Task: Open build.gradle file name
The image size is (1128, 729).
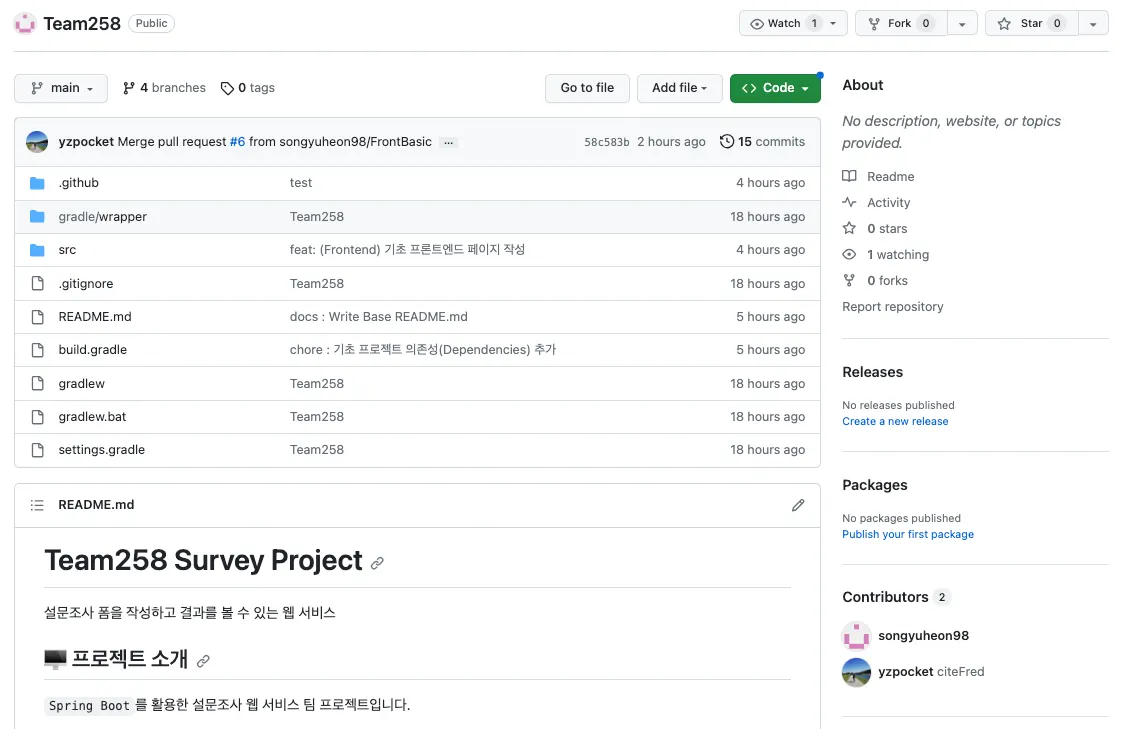Action: [92, 350]
